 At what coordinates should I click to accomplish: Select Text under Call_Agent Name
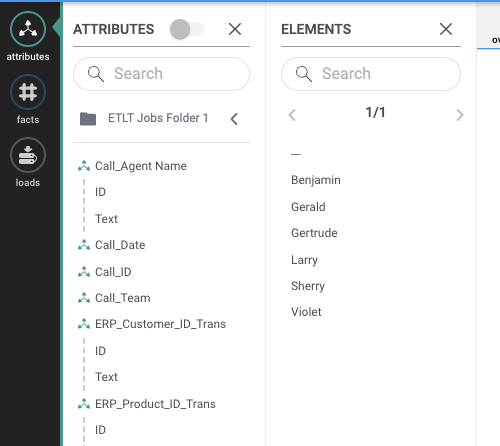point(106,219)
